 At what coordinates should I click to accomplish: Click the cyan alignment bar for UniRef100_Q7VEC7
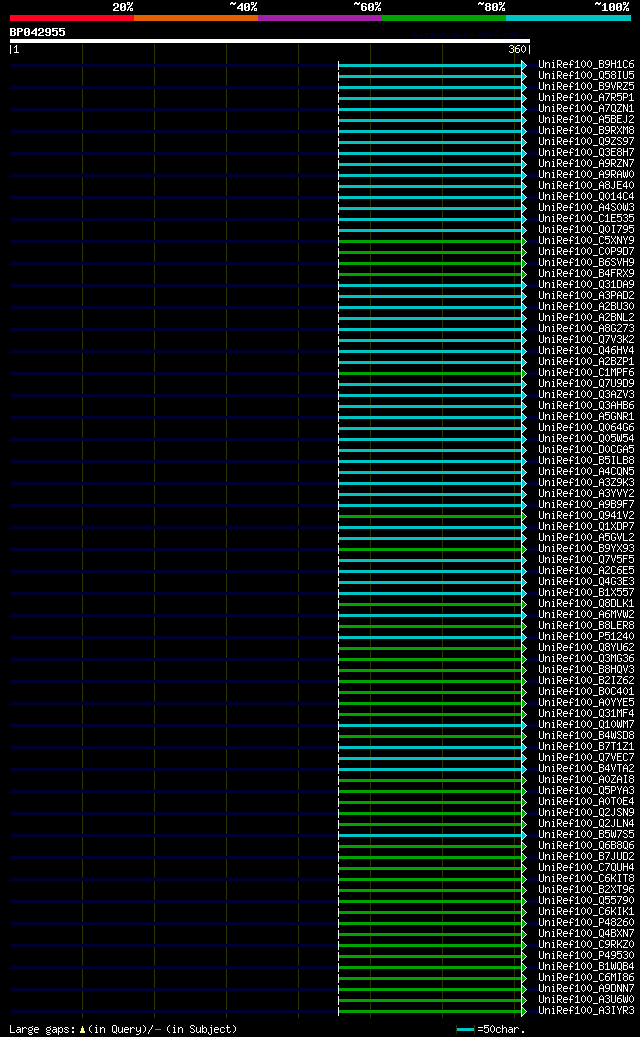430,758
